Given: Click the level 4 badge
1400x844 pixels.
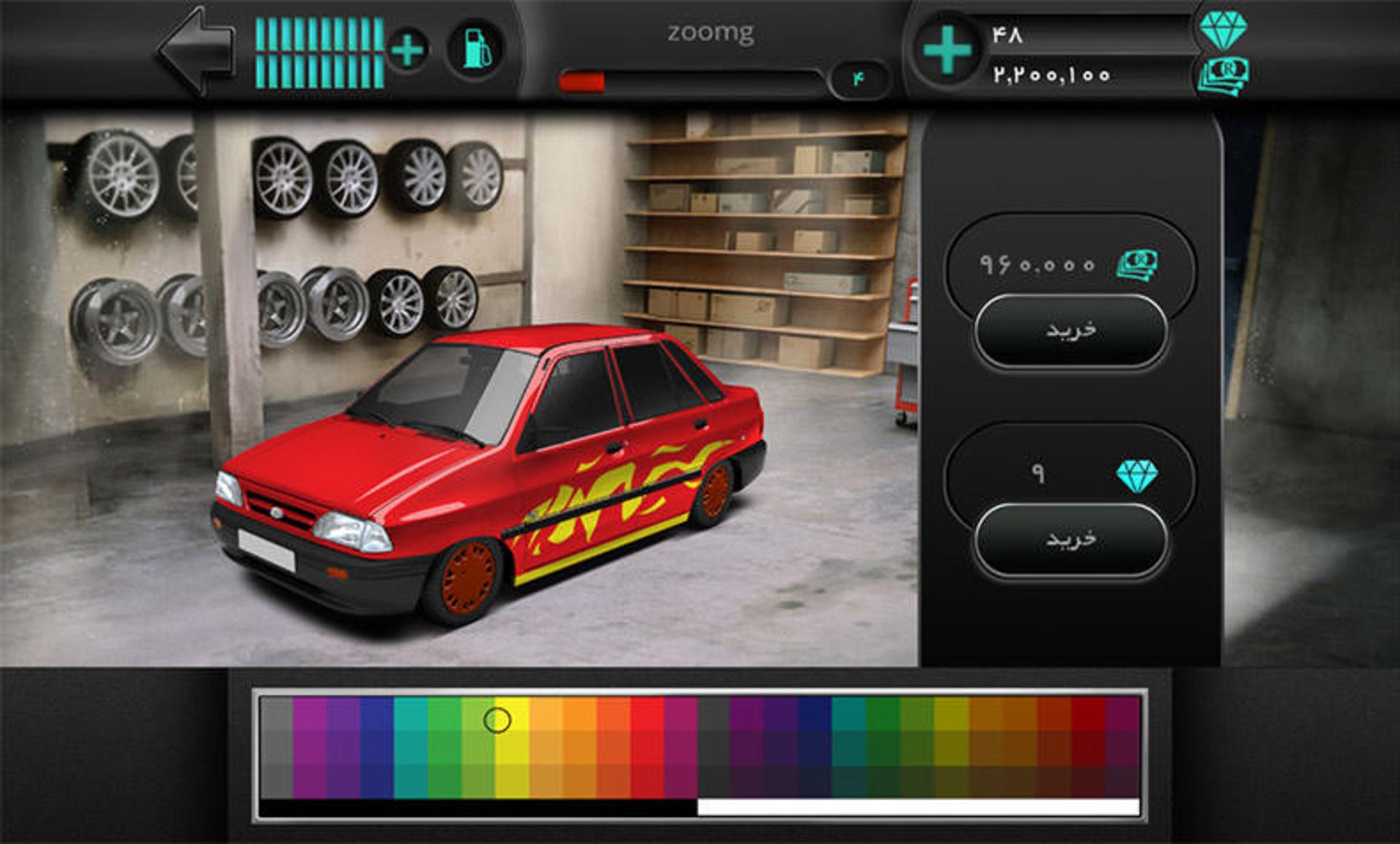Looking at the screenshot, I should (x=859, y=79).
